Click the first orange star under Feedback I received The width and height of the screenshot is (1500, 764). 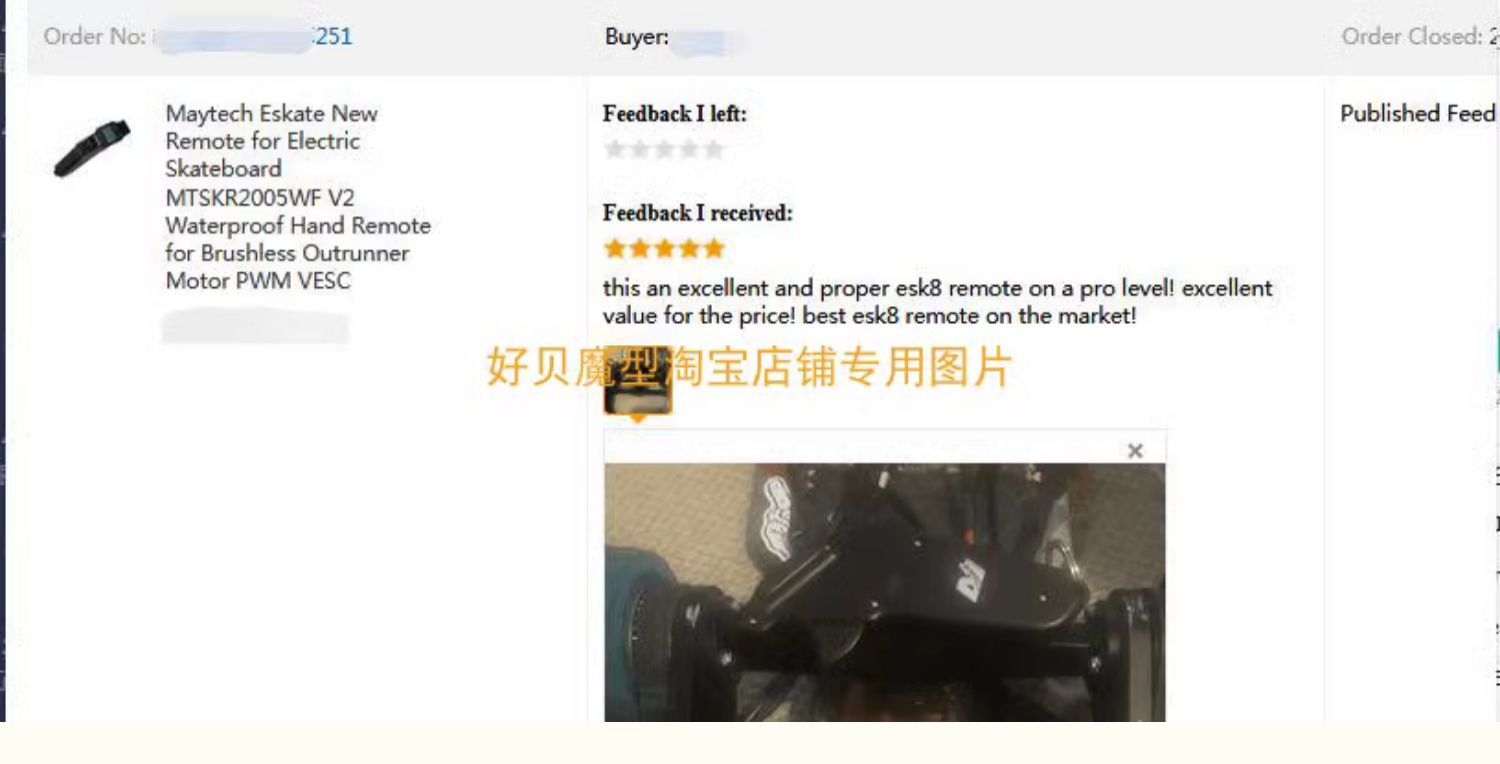pyautogui.click(x=615, y=248)
